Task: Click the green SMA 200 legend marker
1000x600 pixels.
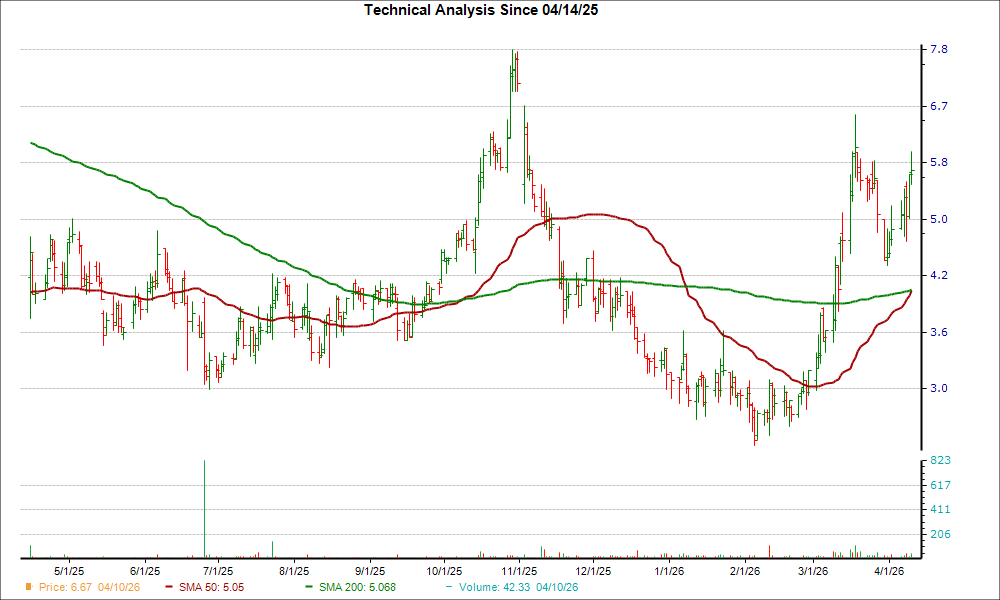Action: click(307, 588)
